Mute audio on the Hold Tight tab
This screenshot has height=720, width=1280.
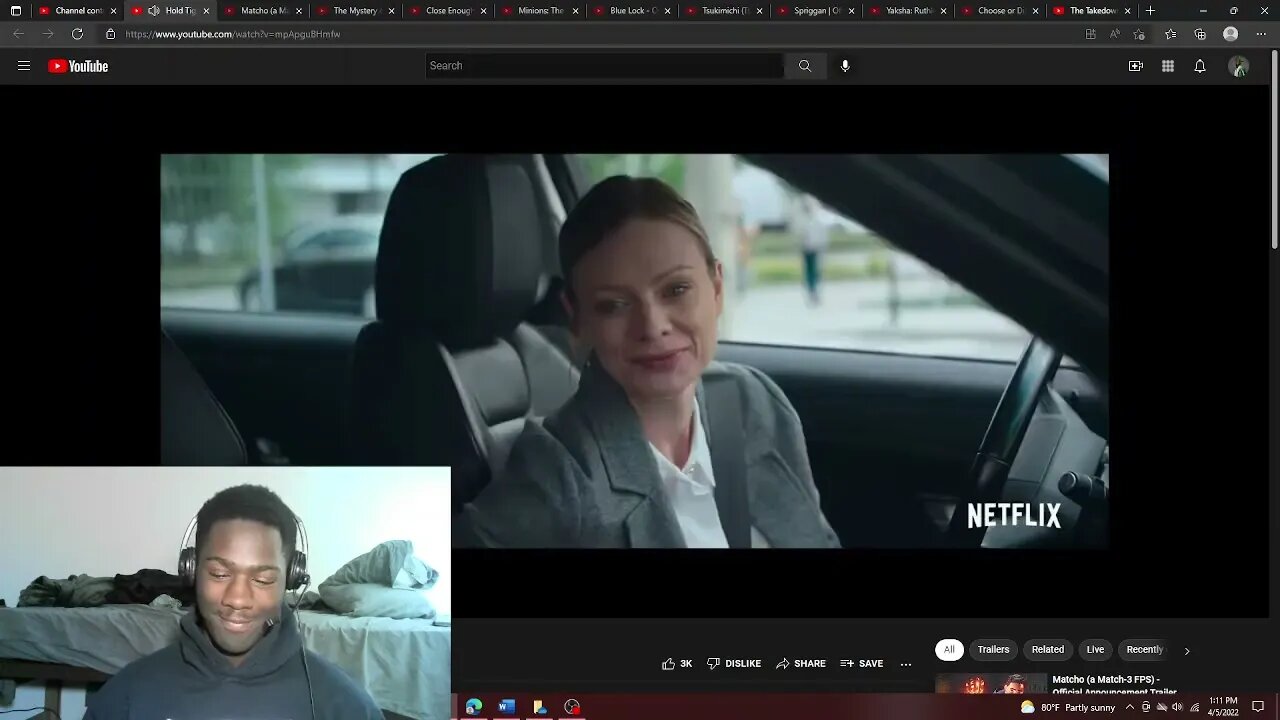[x=153, y=11]
